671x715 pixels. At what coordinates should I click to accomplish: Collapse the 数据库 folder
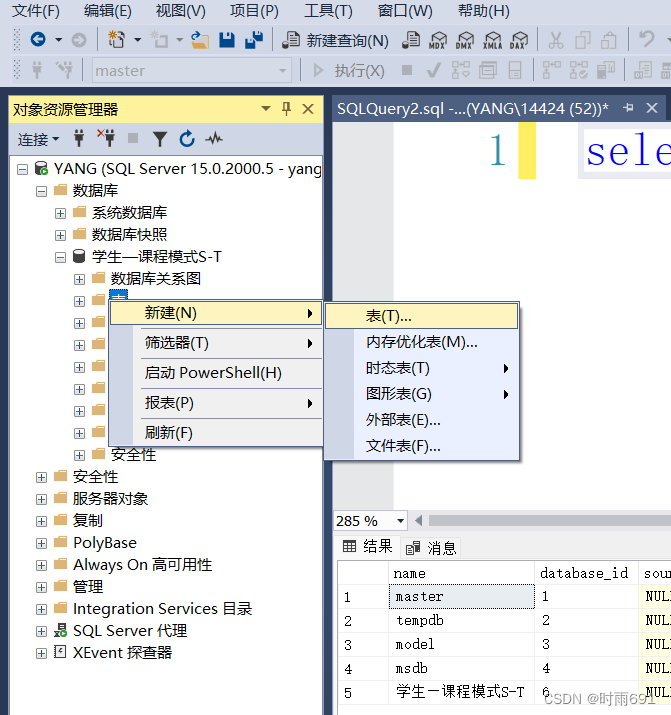[41, 192]
